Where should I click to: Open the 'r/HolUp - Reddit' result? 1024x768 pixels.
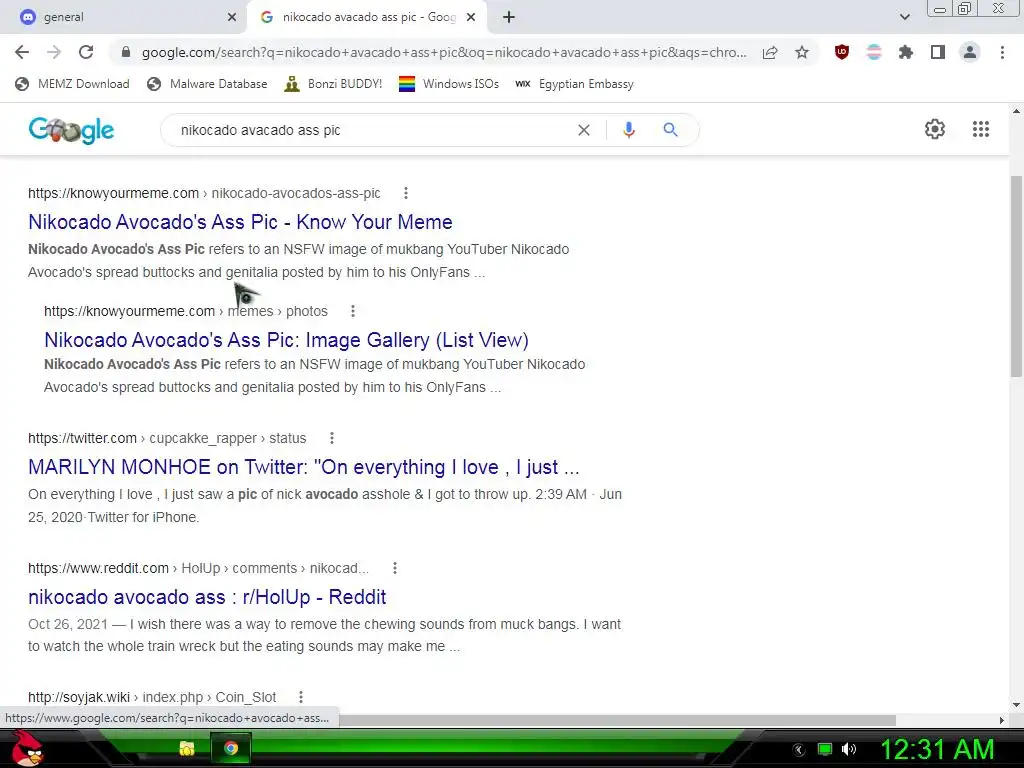(x=207, y=597)
